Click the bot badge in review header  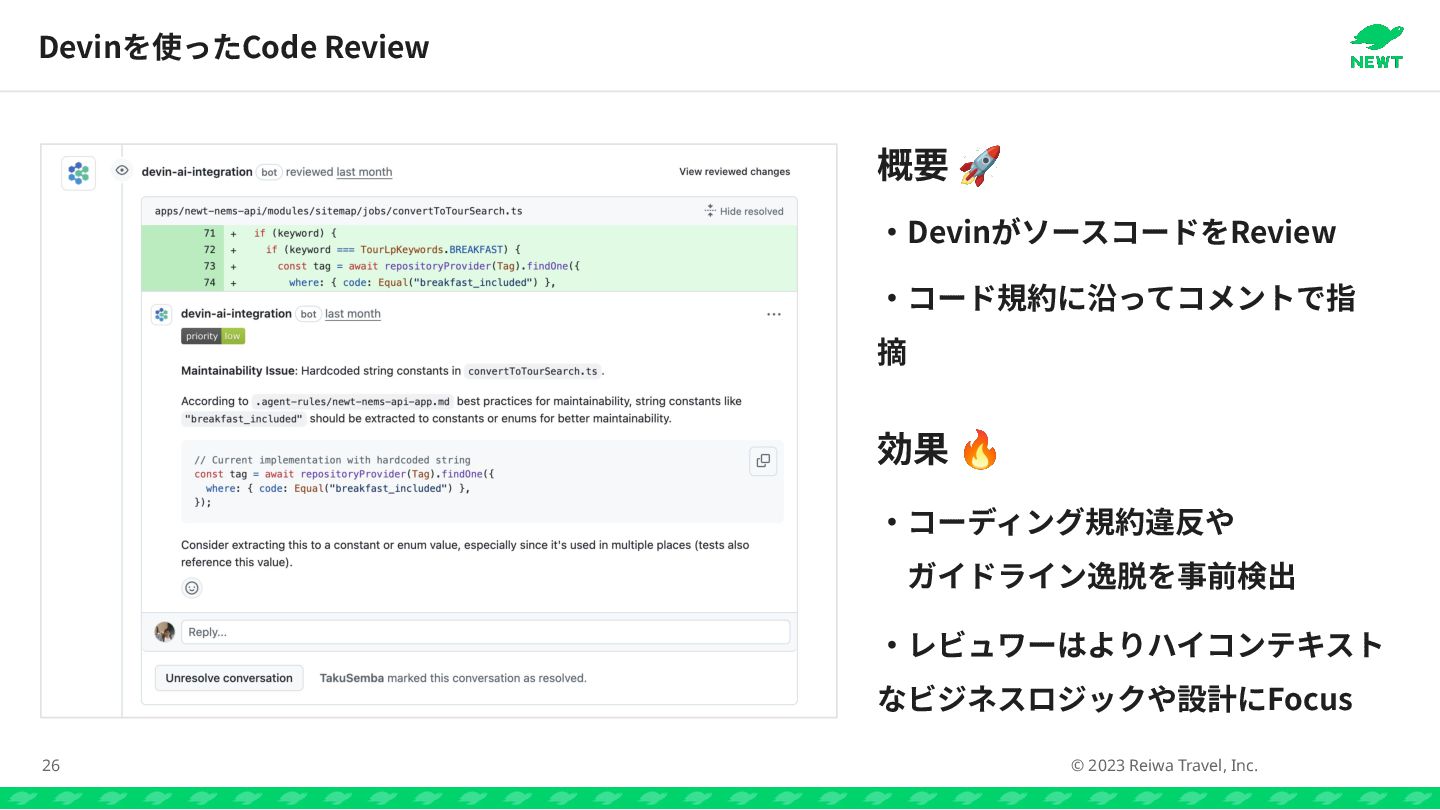click(x=269, y=172)
